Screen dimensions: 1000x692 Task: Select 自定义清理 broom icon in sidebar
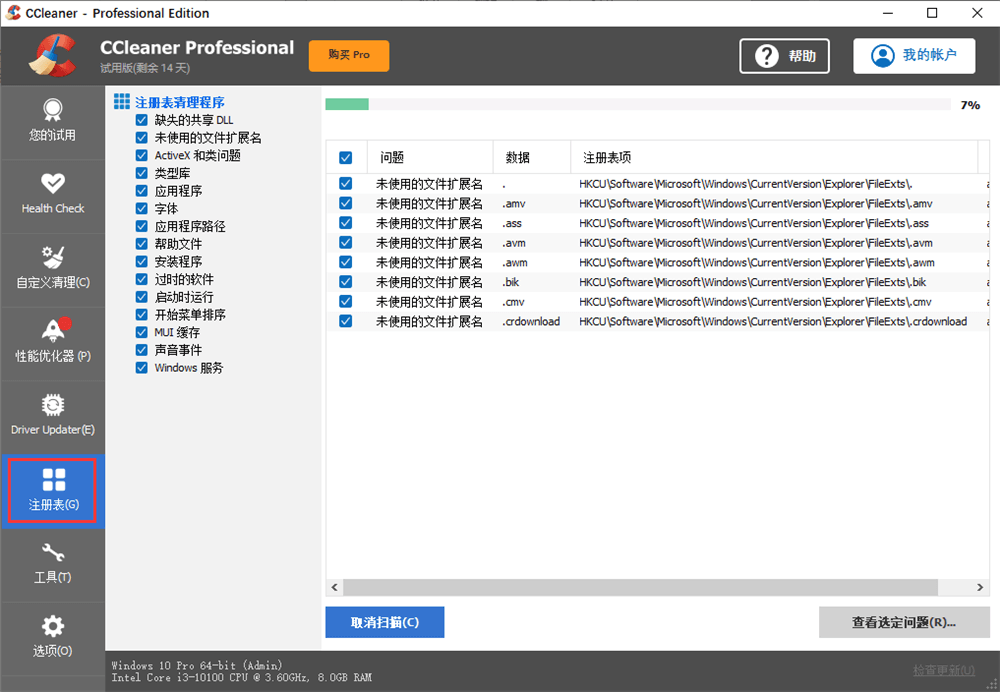[x=52, y=257]
